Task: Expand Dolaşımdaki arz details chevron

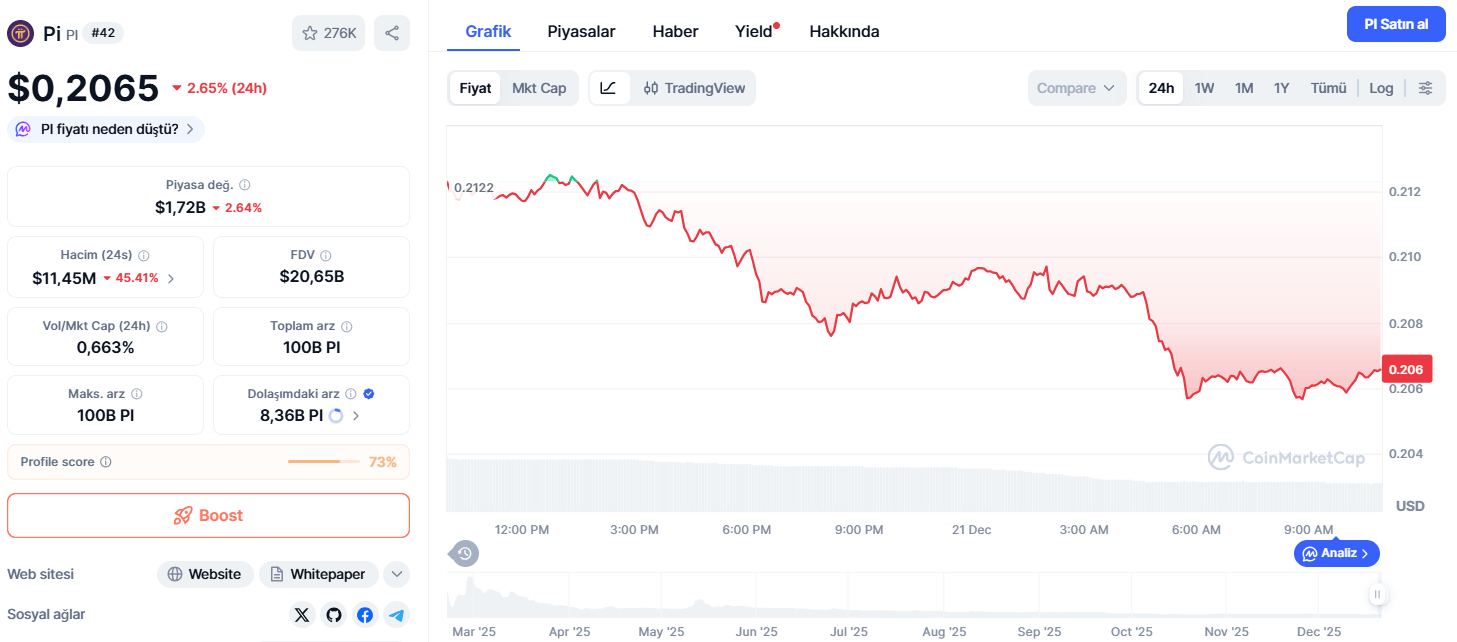Action: pos(356,415)
